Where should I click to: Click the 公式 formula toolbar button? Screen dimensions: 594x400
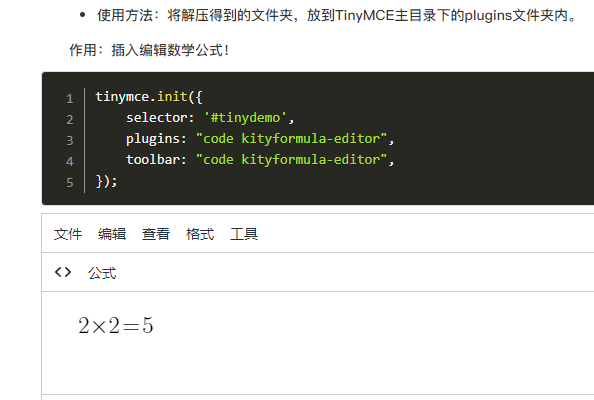tap(102, 273)
